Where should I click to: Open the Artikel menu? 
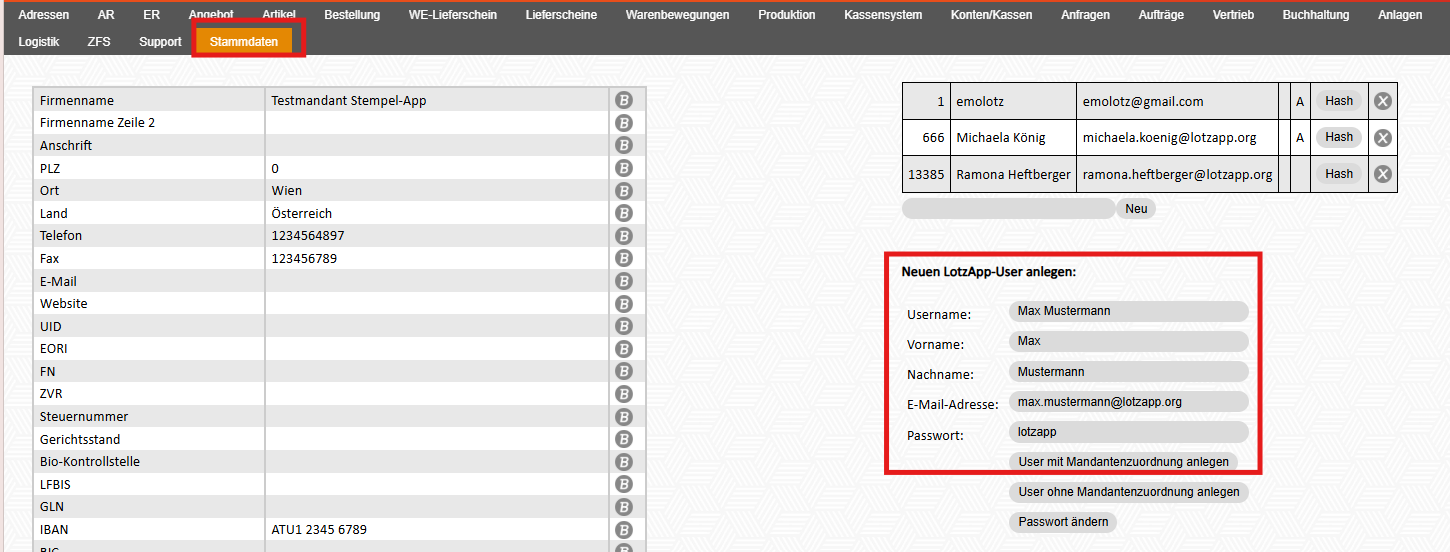click(279, 15)
